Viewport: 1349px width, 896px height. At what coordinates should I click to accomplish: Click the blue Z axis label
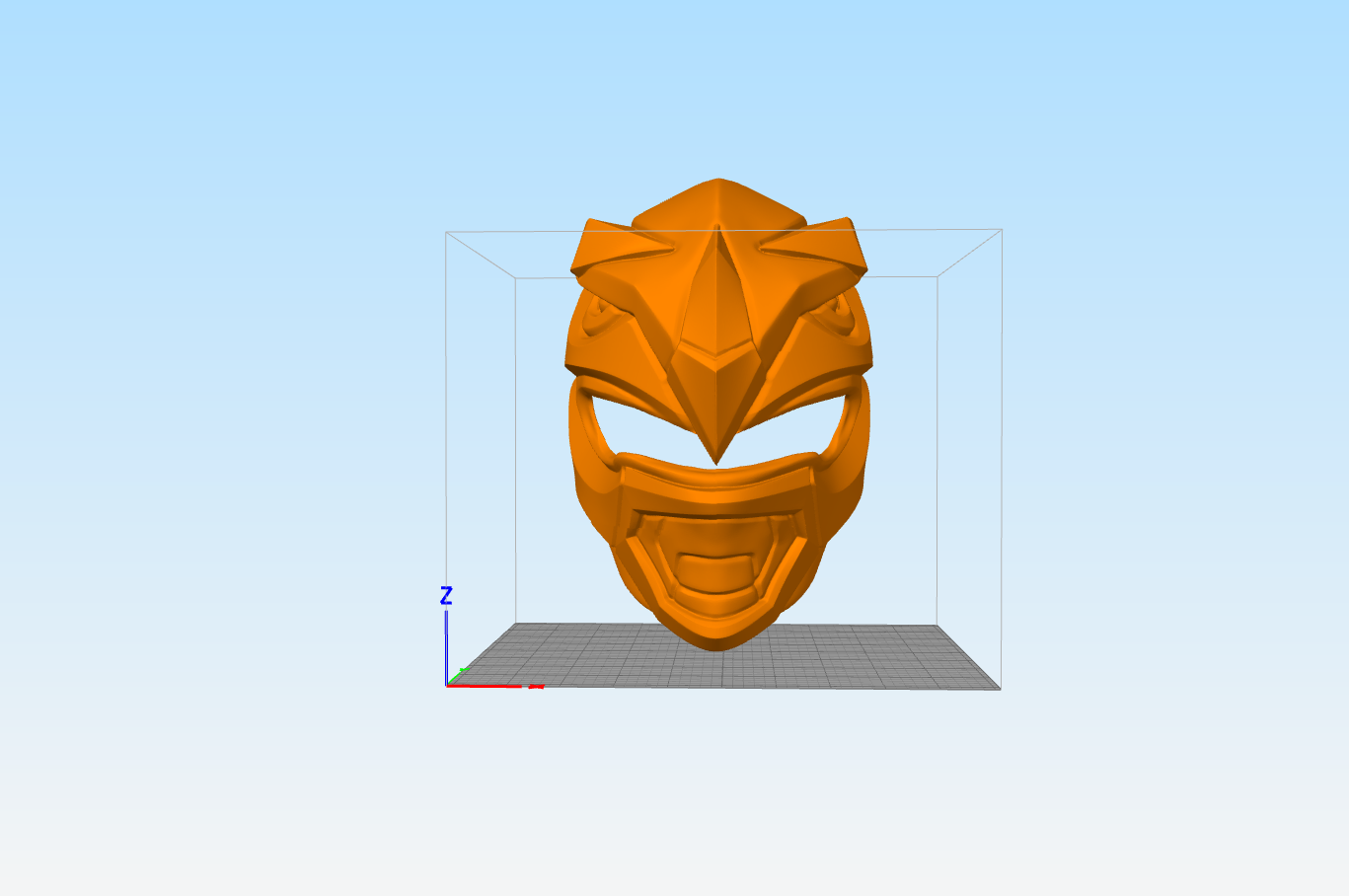(446, 595)
